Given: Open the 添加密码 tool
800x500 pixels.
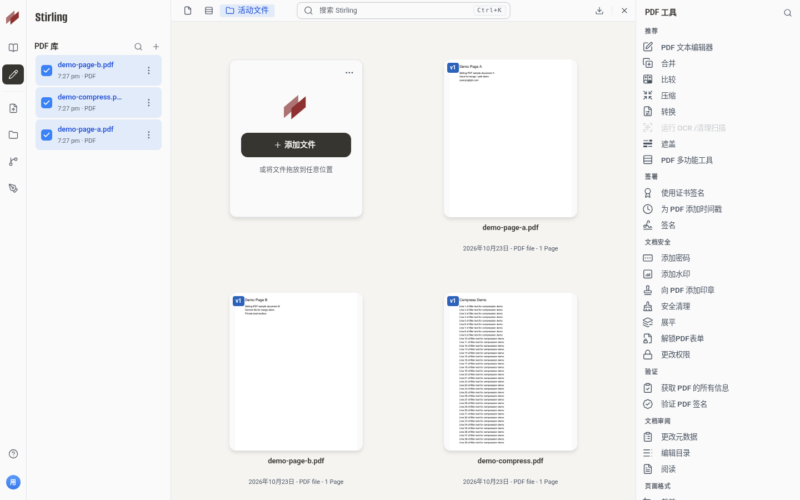Looking at the screenshot, I should point(675,258).
